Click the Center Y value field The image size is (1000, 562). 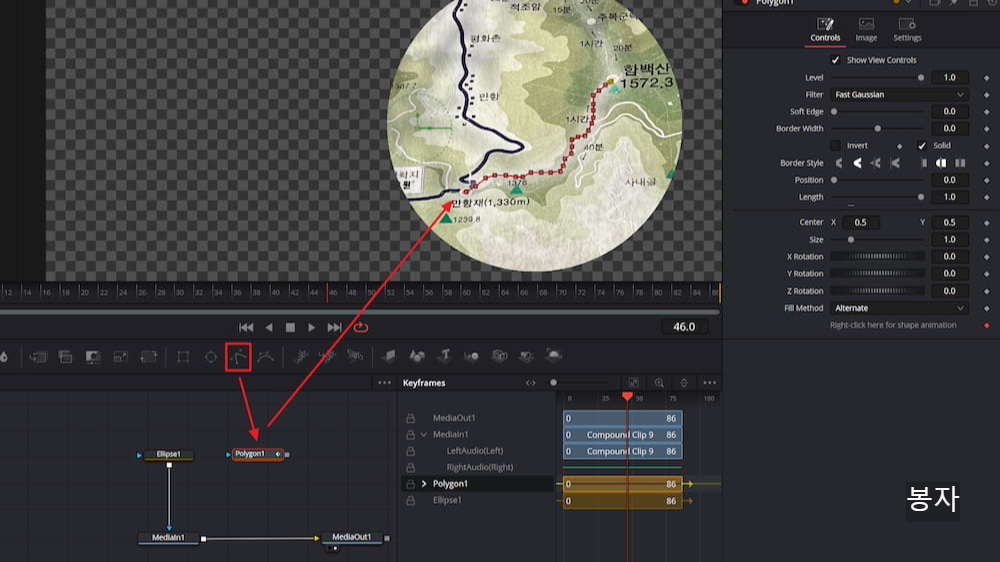[x=950, y=223]
